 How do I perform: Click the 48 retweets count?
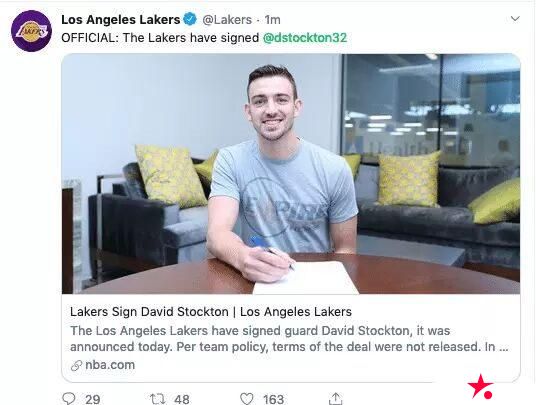[x=182, y=399]
